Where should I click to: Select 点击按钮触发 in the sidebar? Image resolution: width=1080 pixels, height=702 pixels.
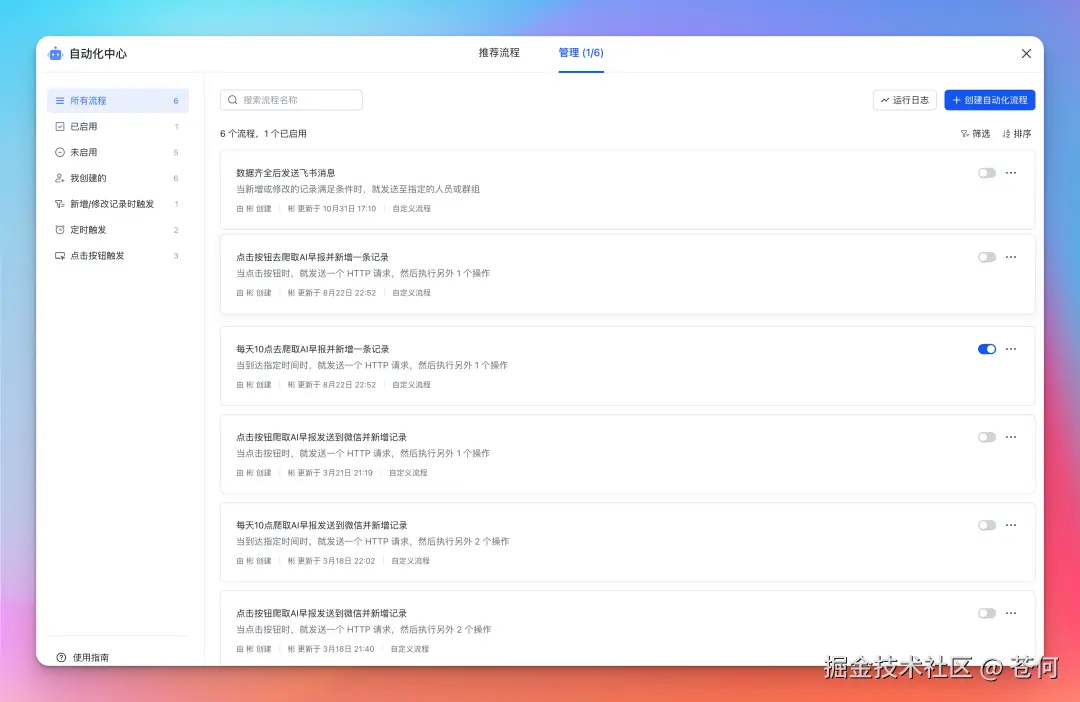click(96, 255)
